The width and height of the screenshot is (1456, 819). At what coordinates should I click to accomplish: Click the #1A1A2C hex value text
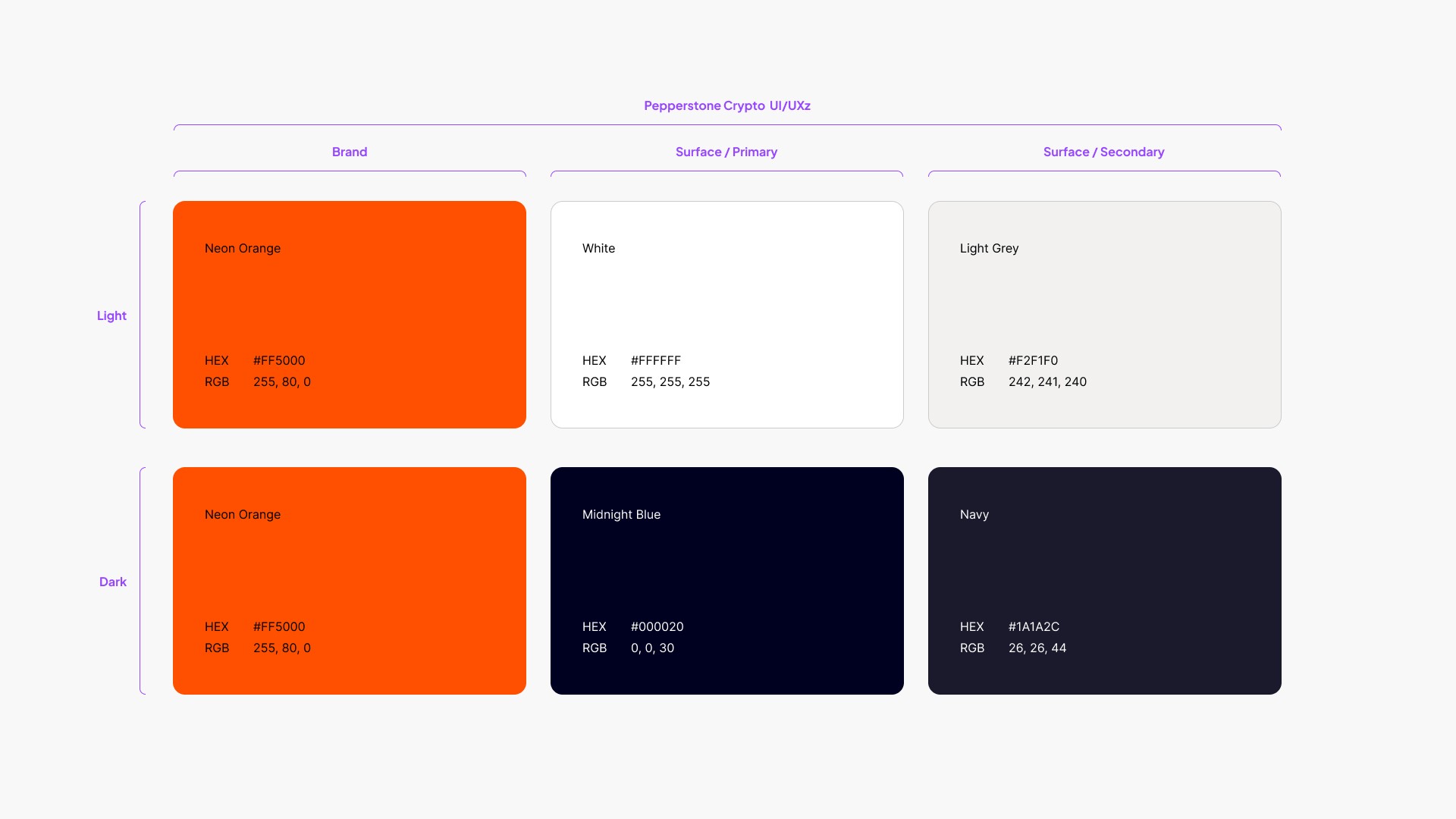click(1034, 626)
